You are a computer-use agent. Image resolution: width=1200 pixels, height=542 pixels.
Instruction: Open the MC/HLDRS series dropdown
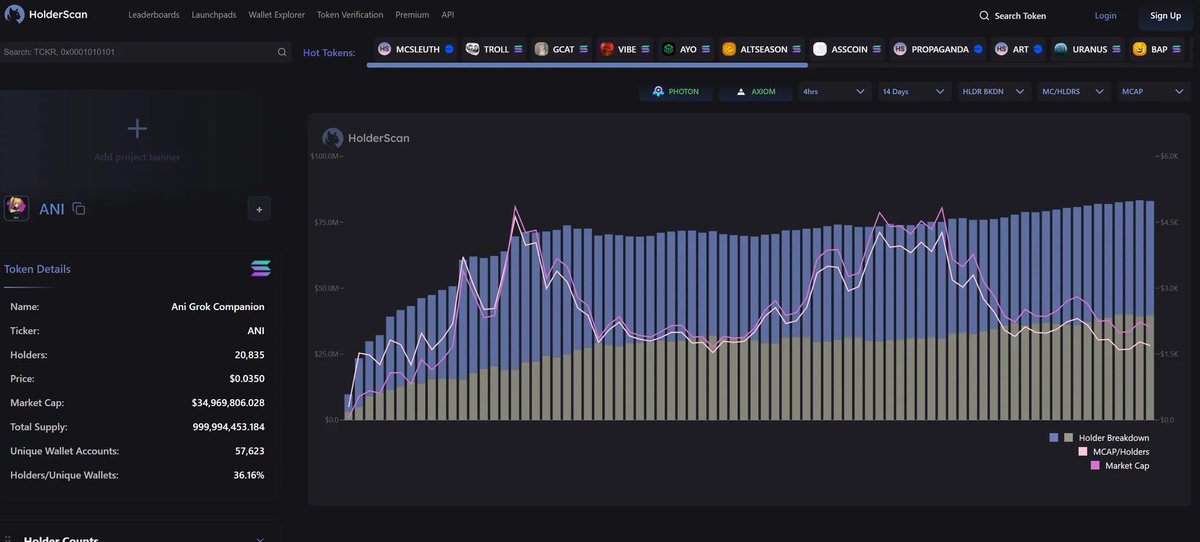point(1074,91)
